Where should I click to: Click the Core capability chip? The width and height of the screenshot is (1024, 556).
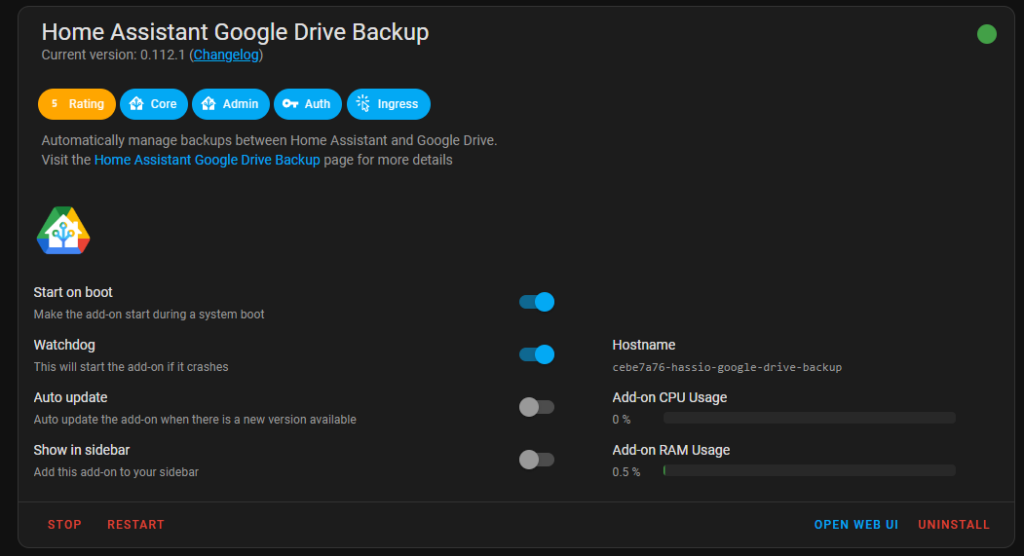[x=153, y=104]
